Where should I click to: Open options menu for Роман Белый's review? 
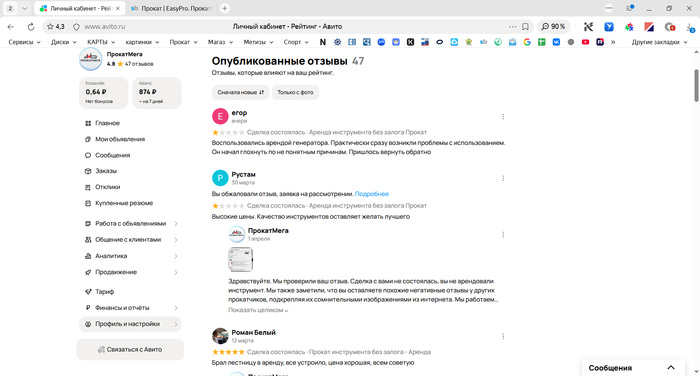click(503, 337)
